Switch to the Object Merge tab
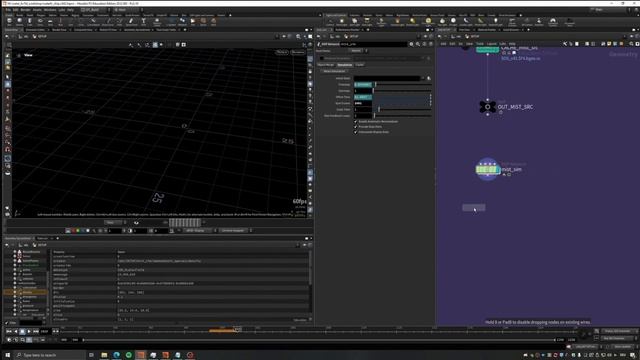640x360 pixels. click(x=326, y=65)
